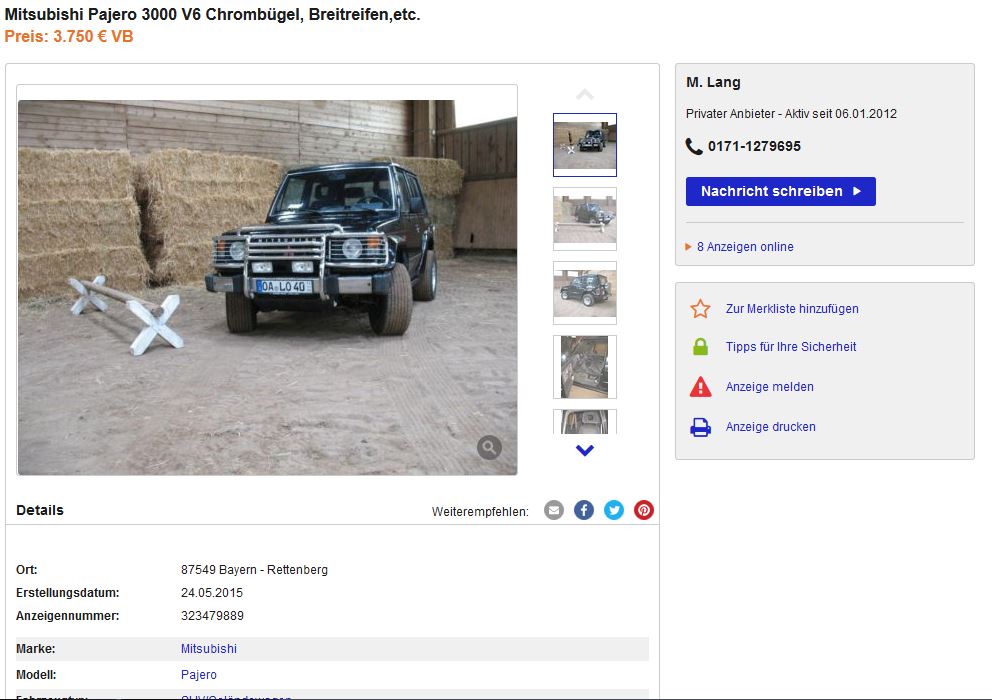Show next thumbnails with down chevron

pyautogui.click(x=585, y=450)
